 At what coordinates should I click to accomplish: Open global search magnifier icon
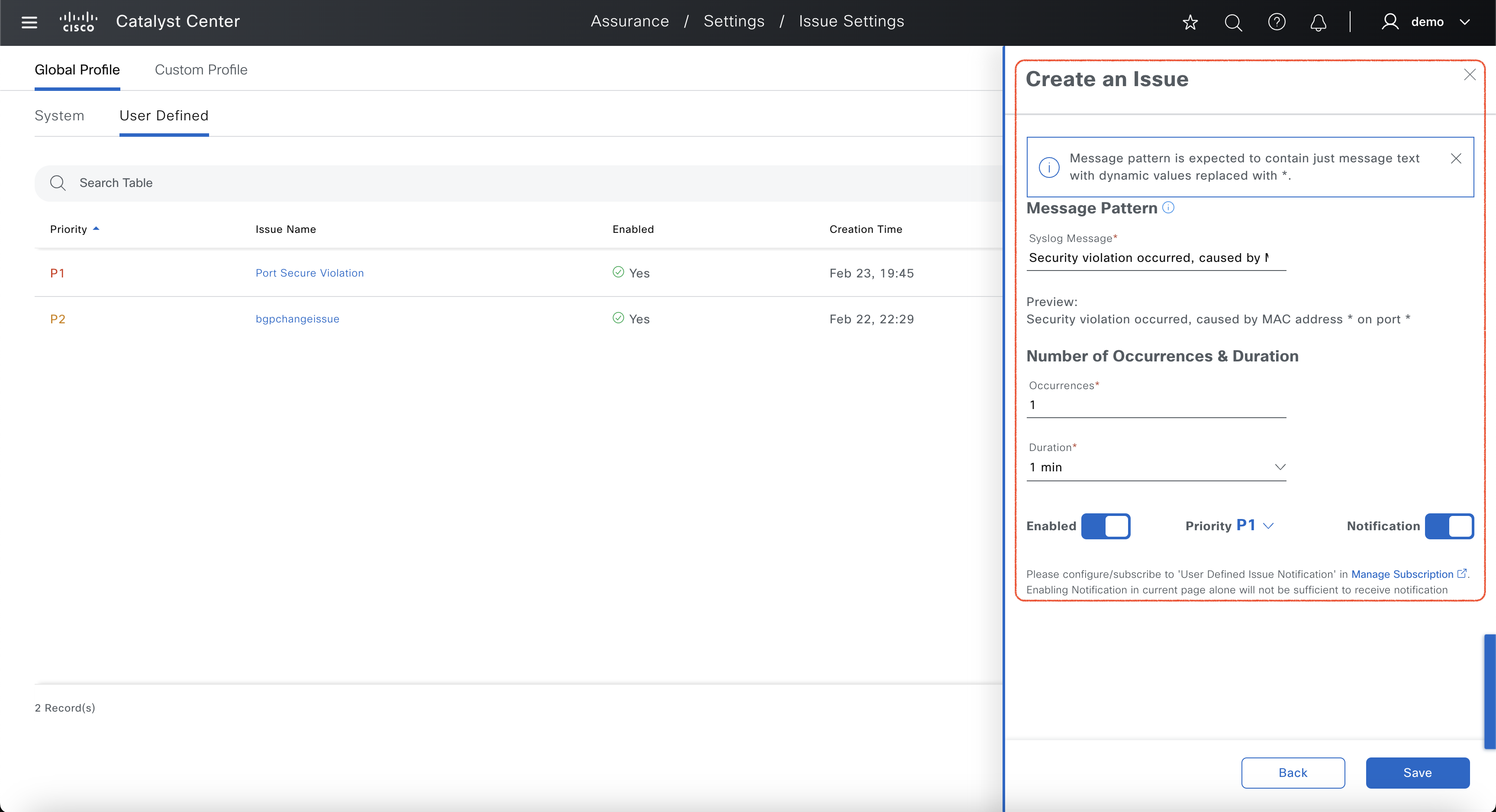1233,22
